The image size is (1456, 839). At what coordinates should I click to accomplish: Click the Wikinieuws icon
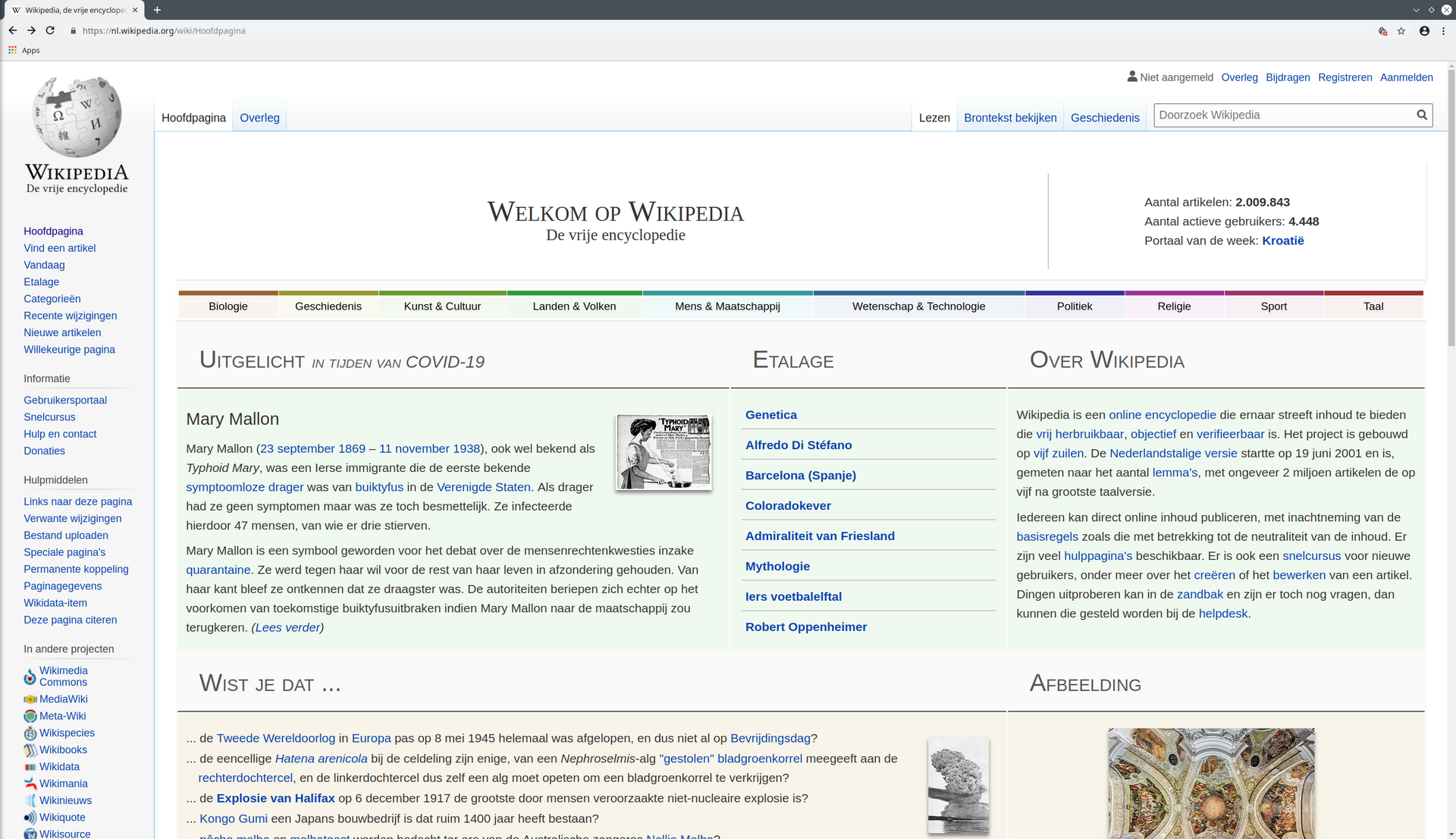coord(30,800)
